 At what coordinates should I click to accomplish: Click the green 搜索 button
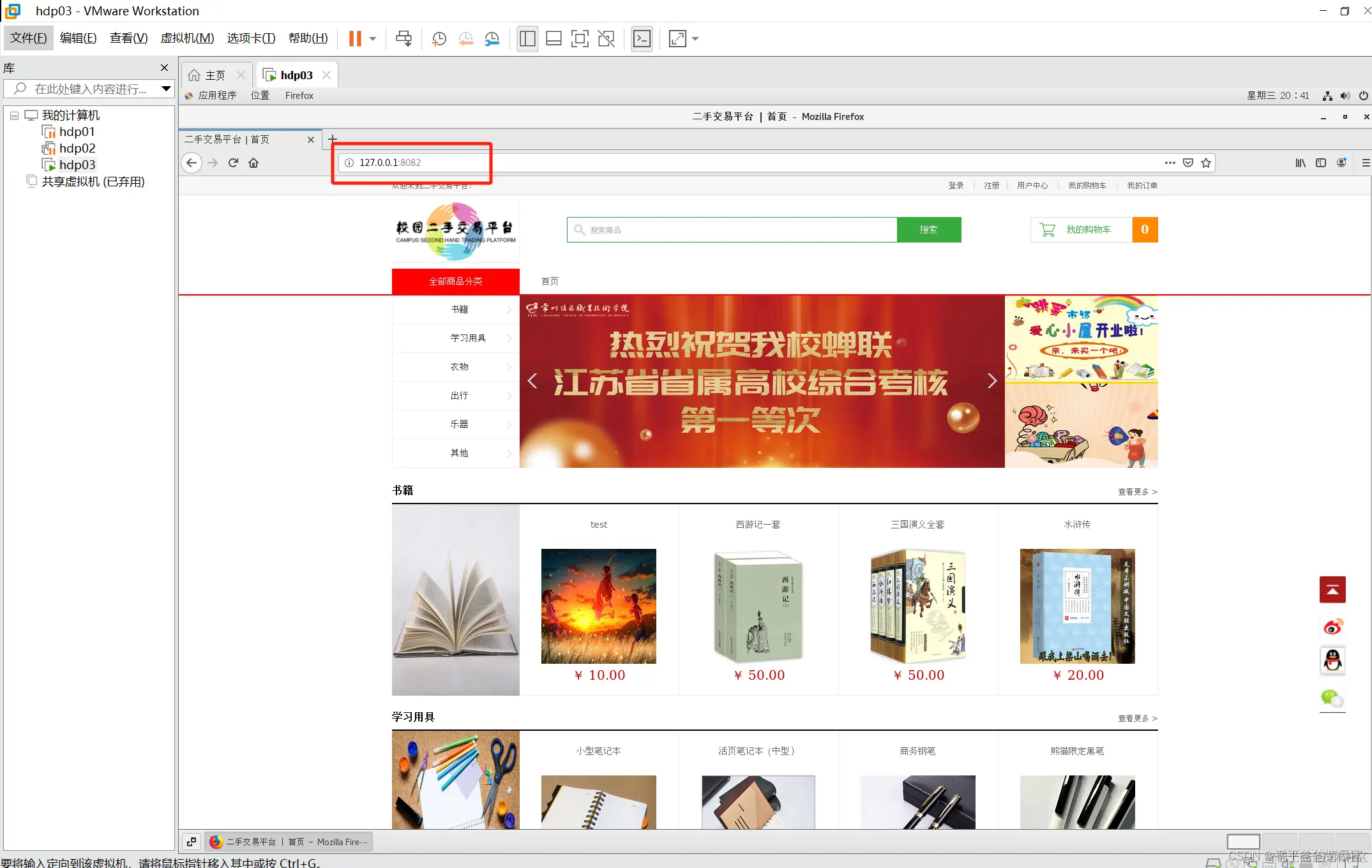pyautogui.click(x=928, y=230)
